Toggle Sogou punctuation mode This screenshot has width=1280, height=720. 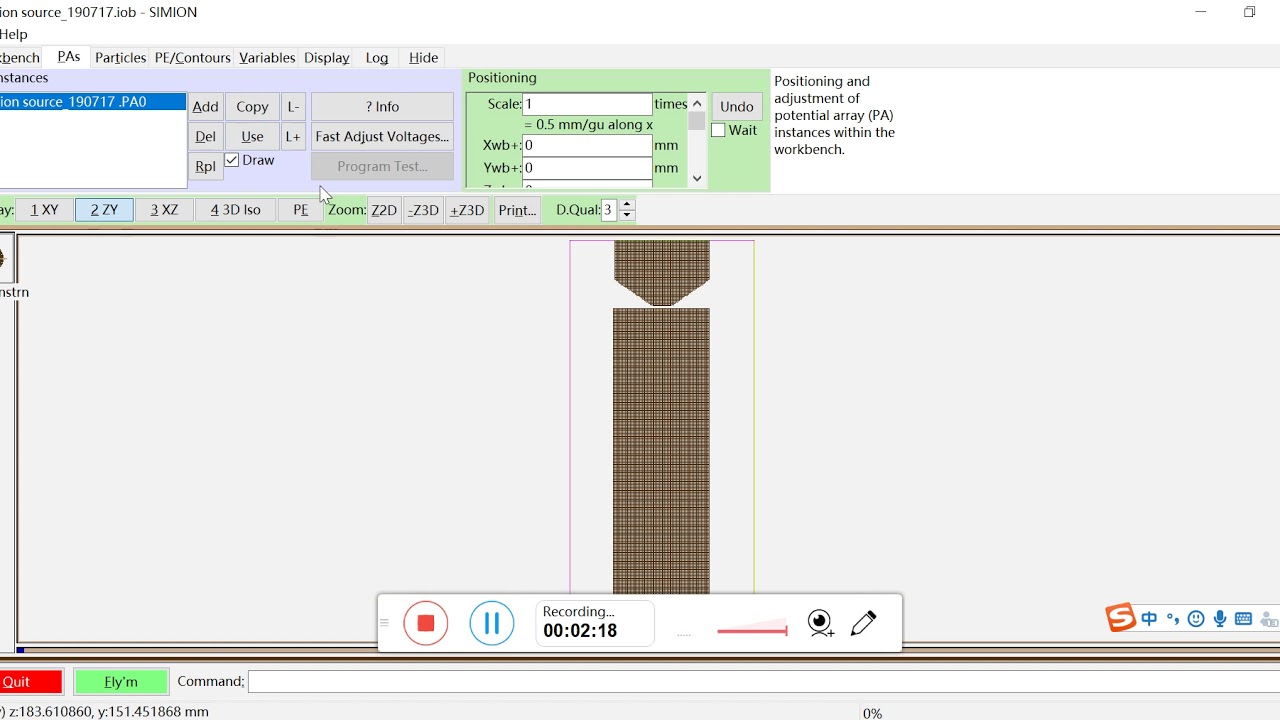[1173, 619]
